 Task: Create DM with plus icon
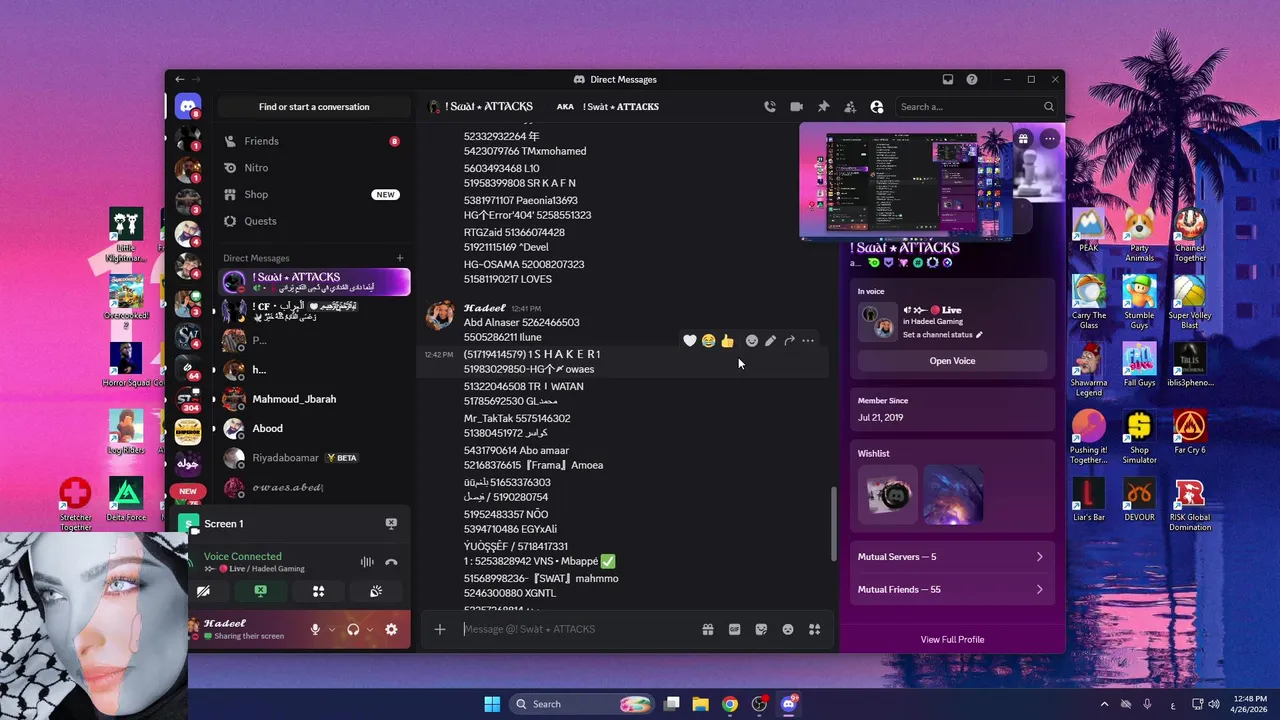pyautogui.click(x=400, y=258)
